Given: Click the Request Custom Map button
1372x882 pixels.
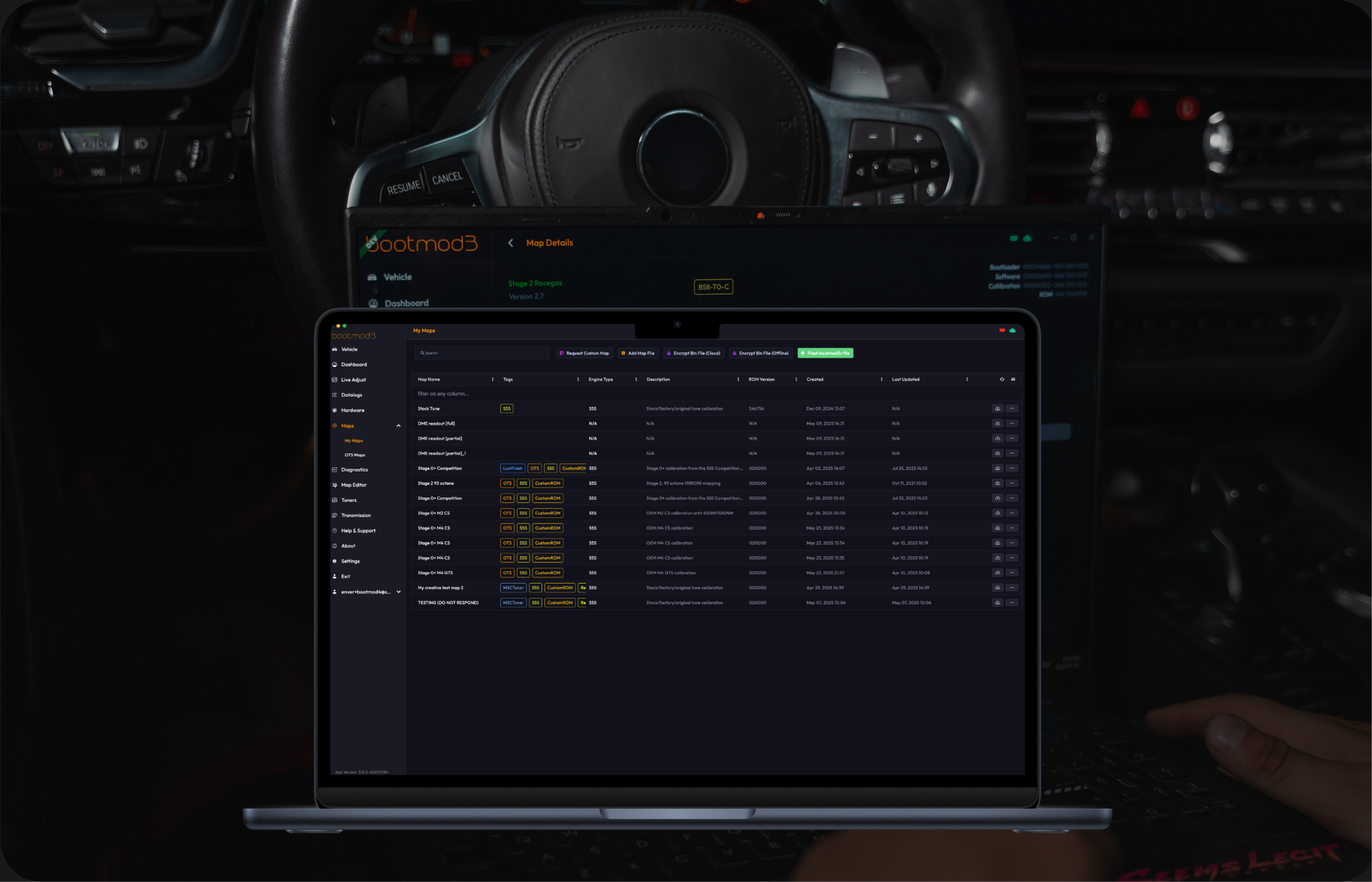Looking at the screenshot, I should (584, 353).
